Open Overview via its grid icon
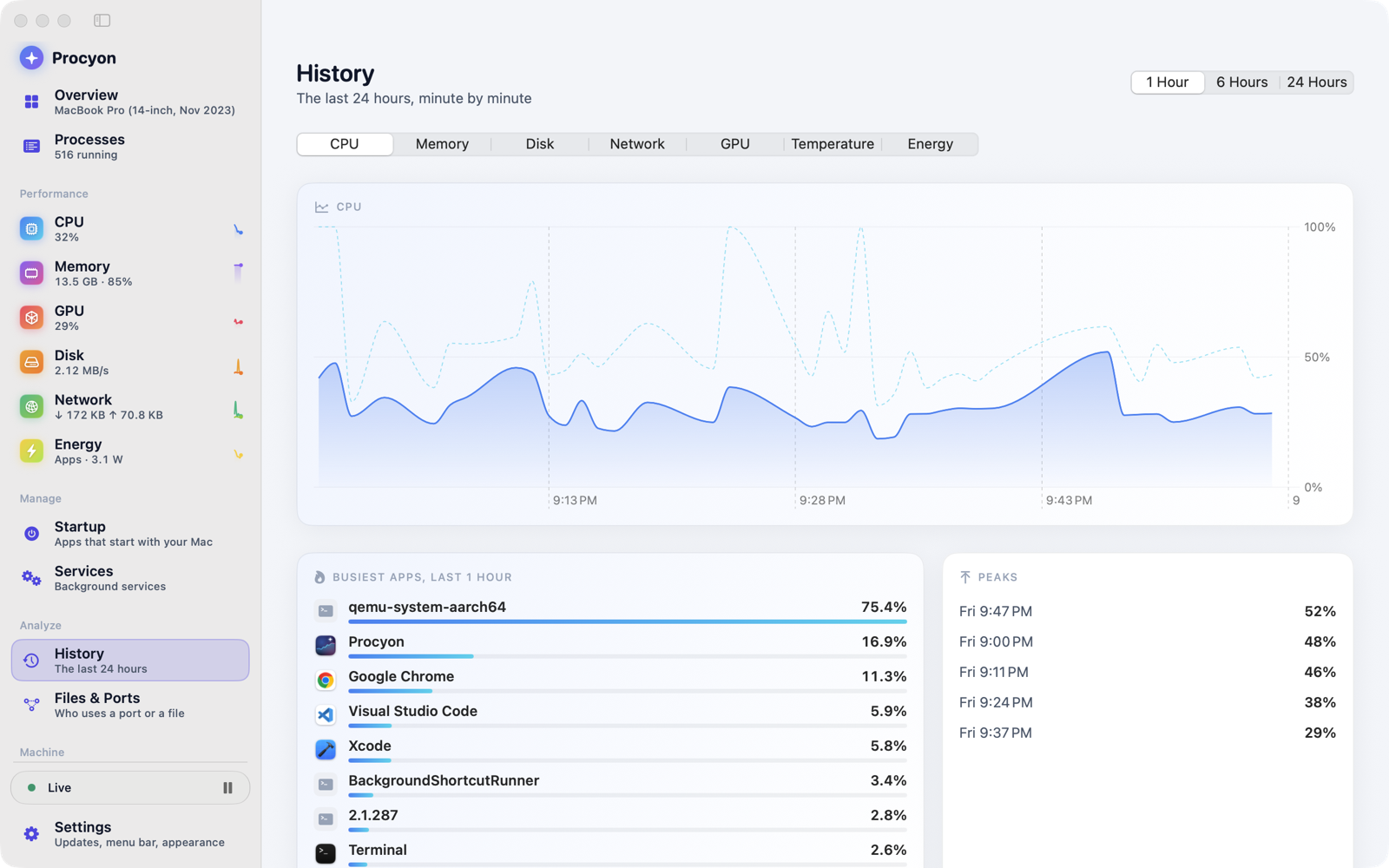 click(x=31, y=102)
